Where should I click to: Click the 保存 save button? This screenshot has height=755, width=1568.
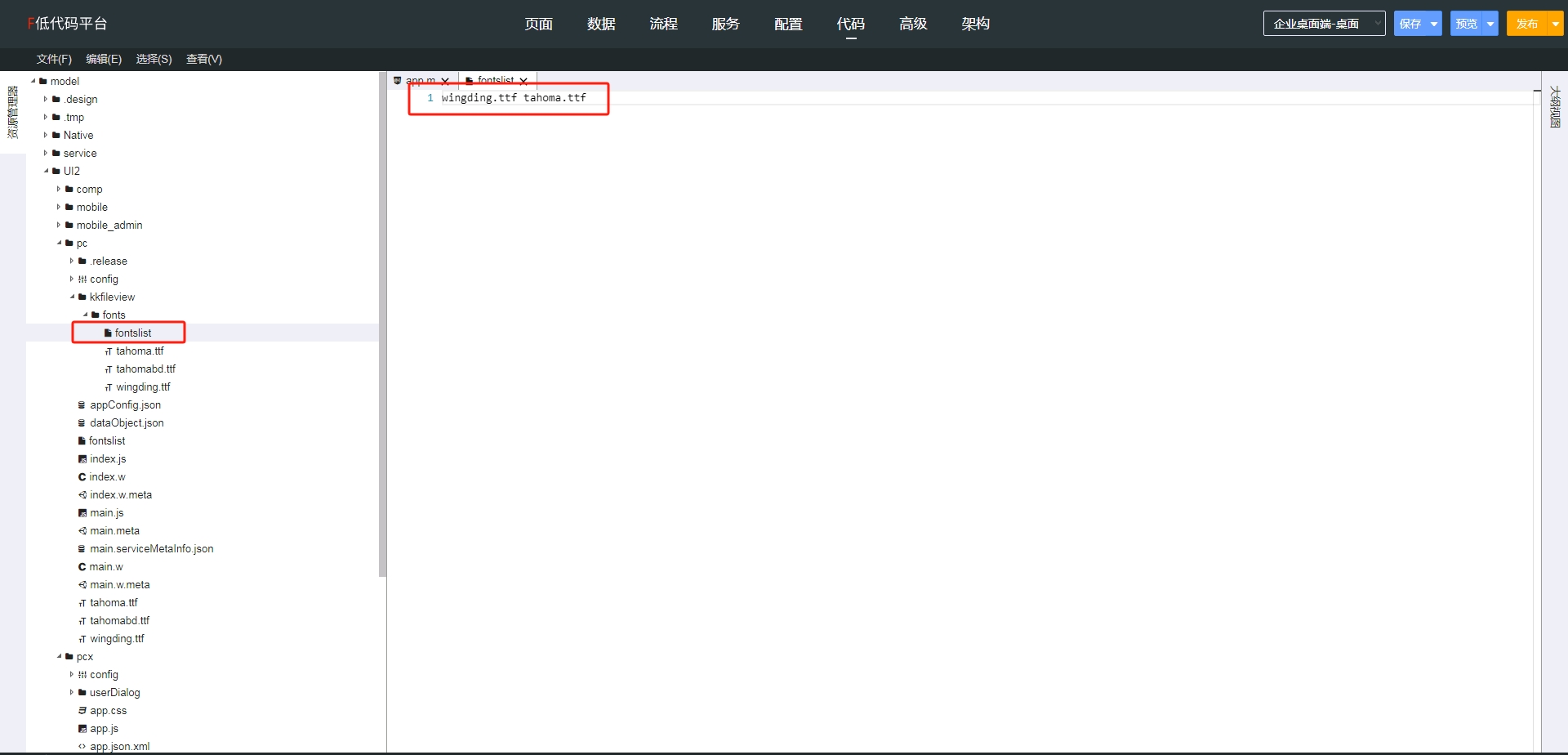1410,24
